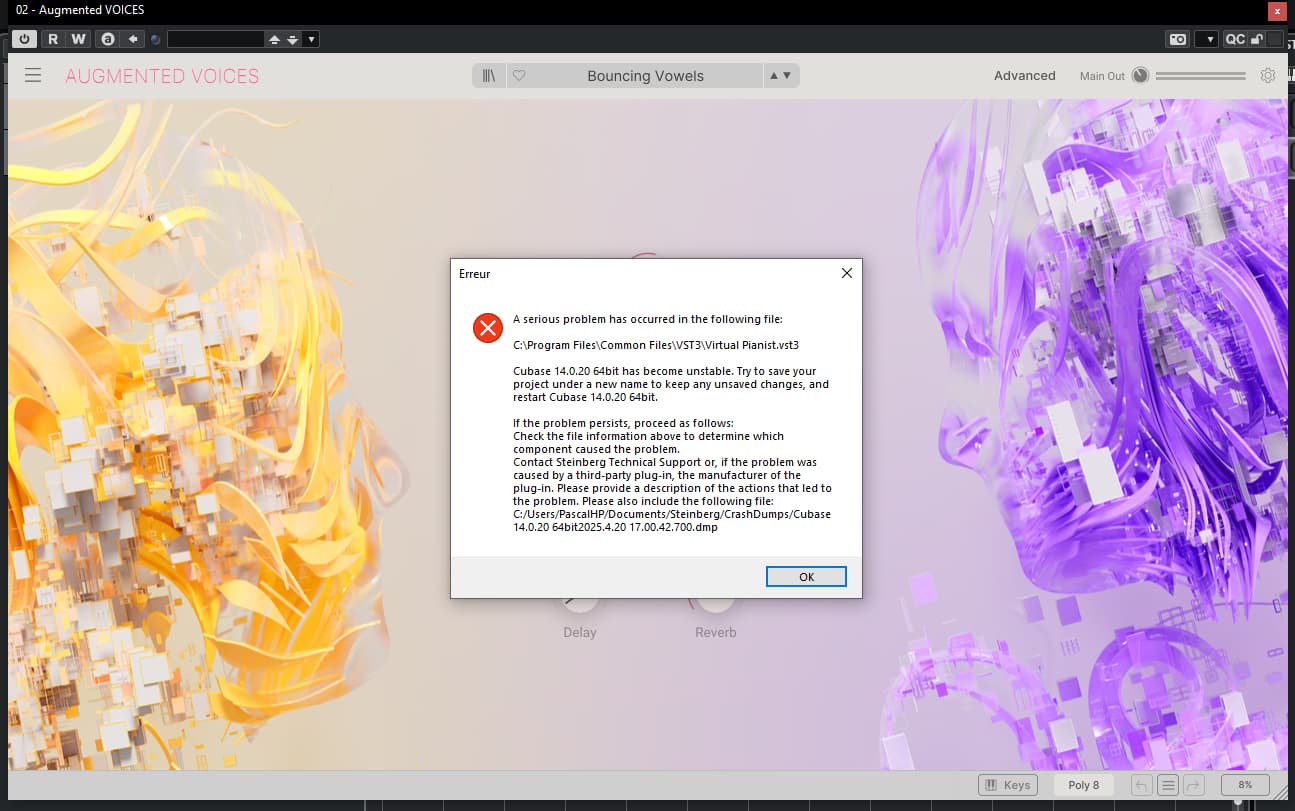
Task: Click the 8% CPU meter
Action: point(1245,785)
